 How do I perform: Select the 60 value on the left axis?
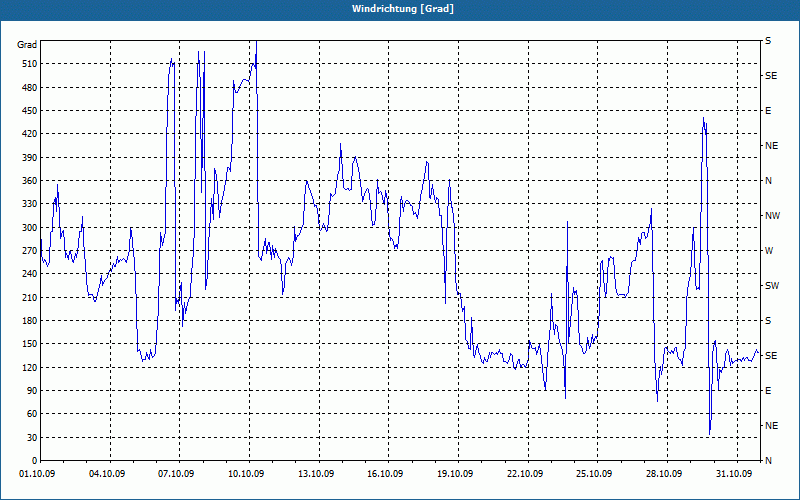(x=32, y=414)
